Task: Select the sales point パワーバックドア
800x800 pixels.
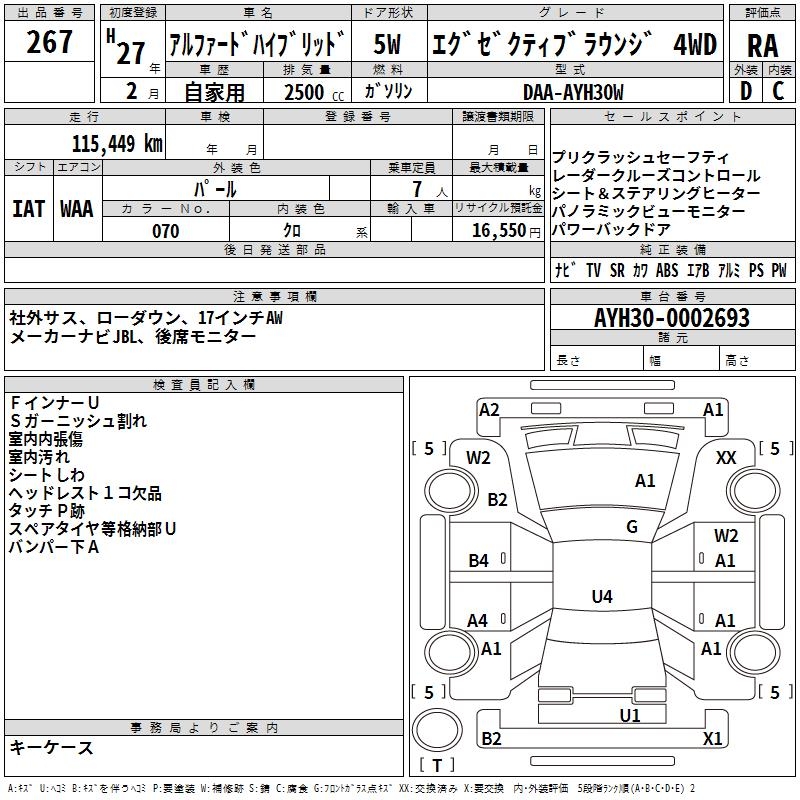Action: pyautogui.click(x=611, y=229)
